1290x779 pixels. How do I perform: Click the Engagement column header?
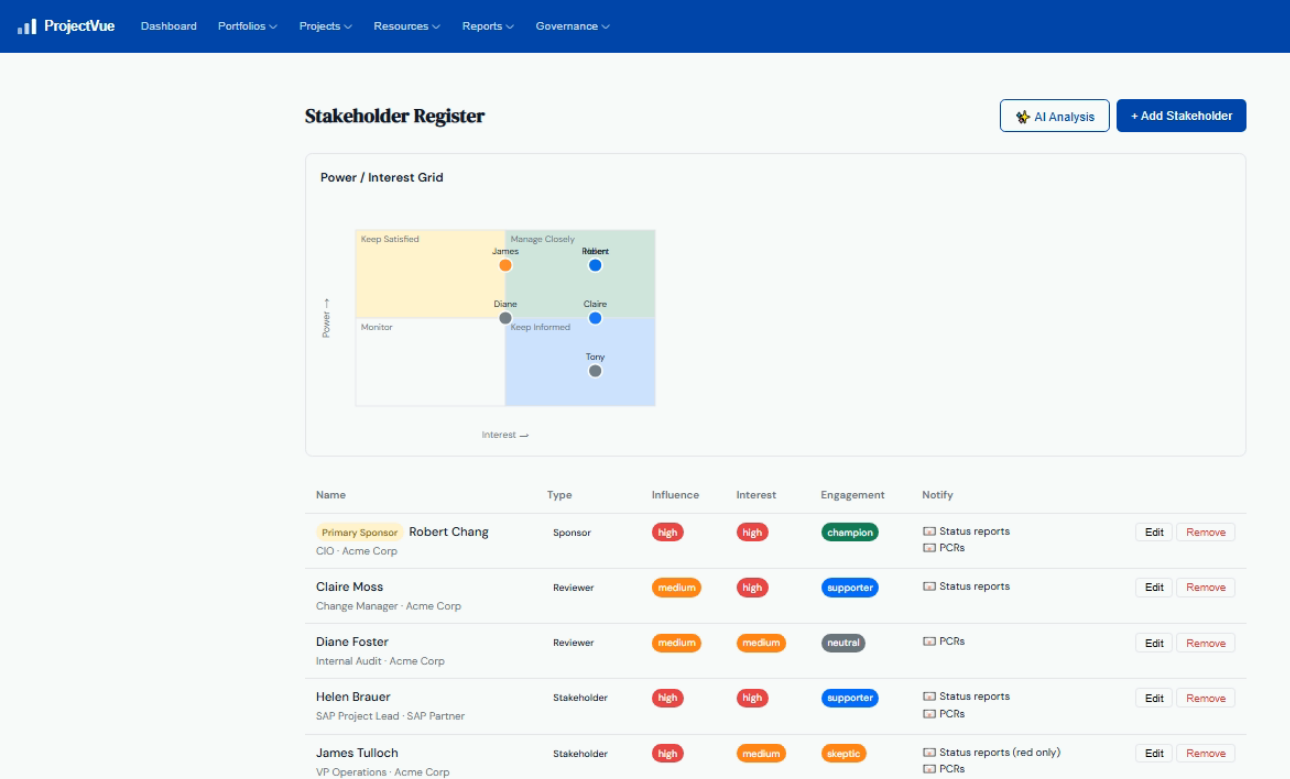pos(853,495)
